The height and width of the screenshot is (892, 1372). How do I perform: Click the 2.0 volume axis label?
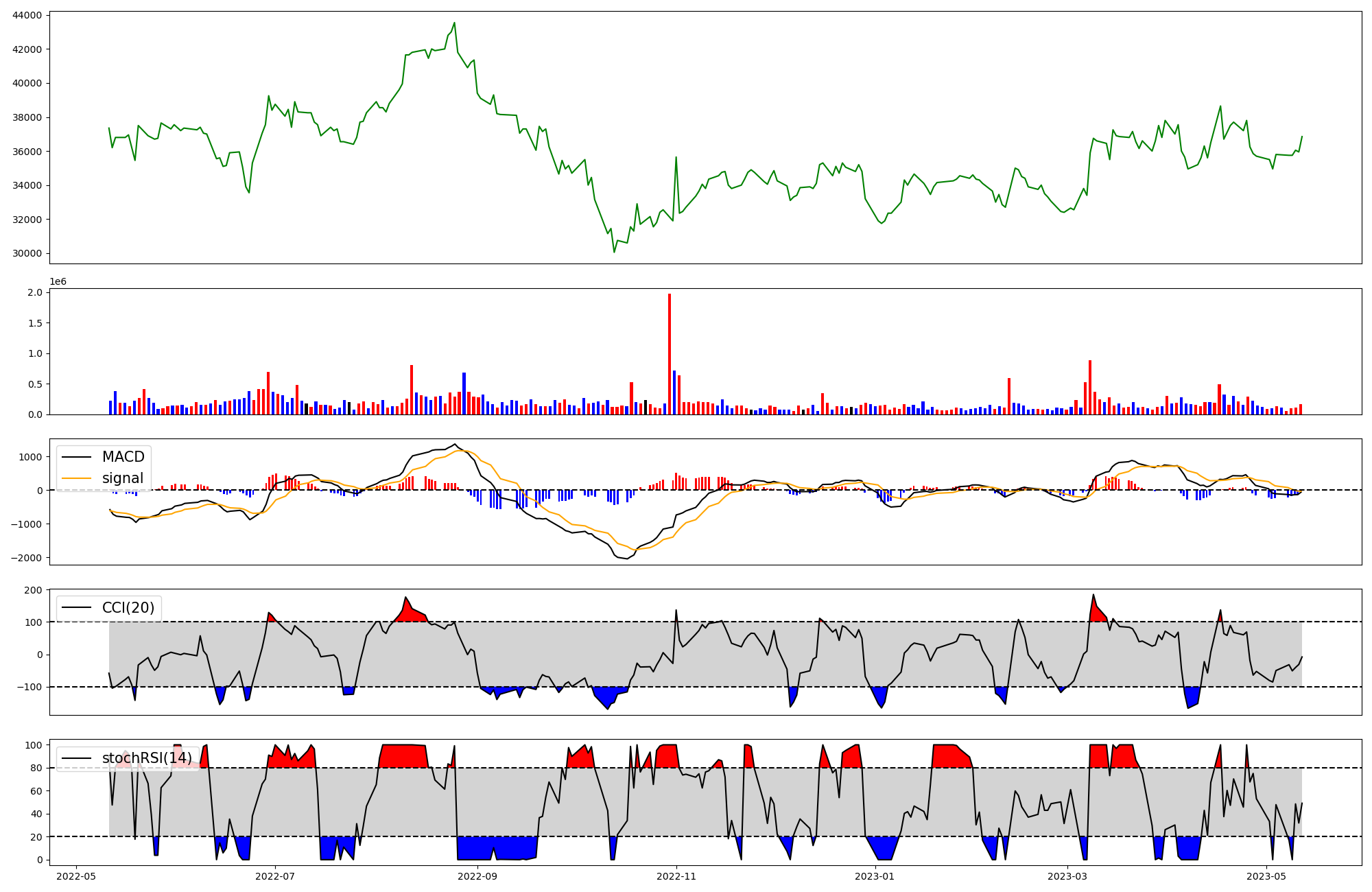[x=36, y=292]
